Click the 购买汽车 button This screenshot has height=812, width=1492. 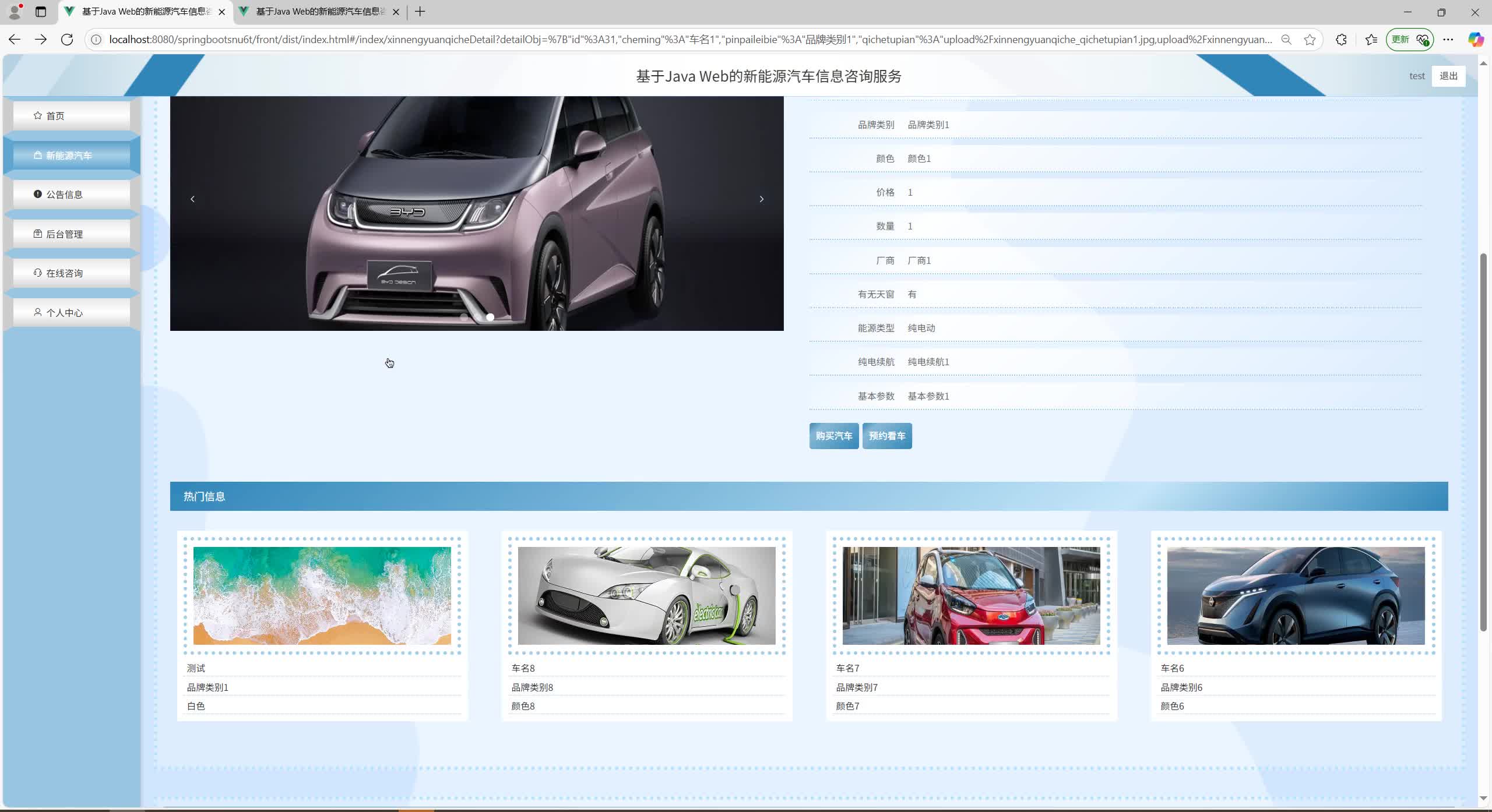coord(833,436)
